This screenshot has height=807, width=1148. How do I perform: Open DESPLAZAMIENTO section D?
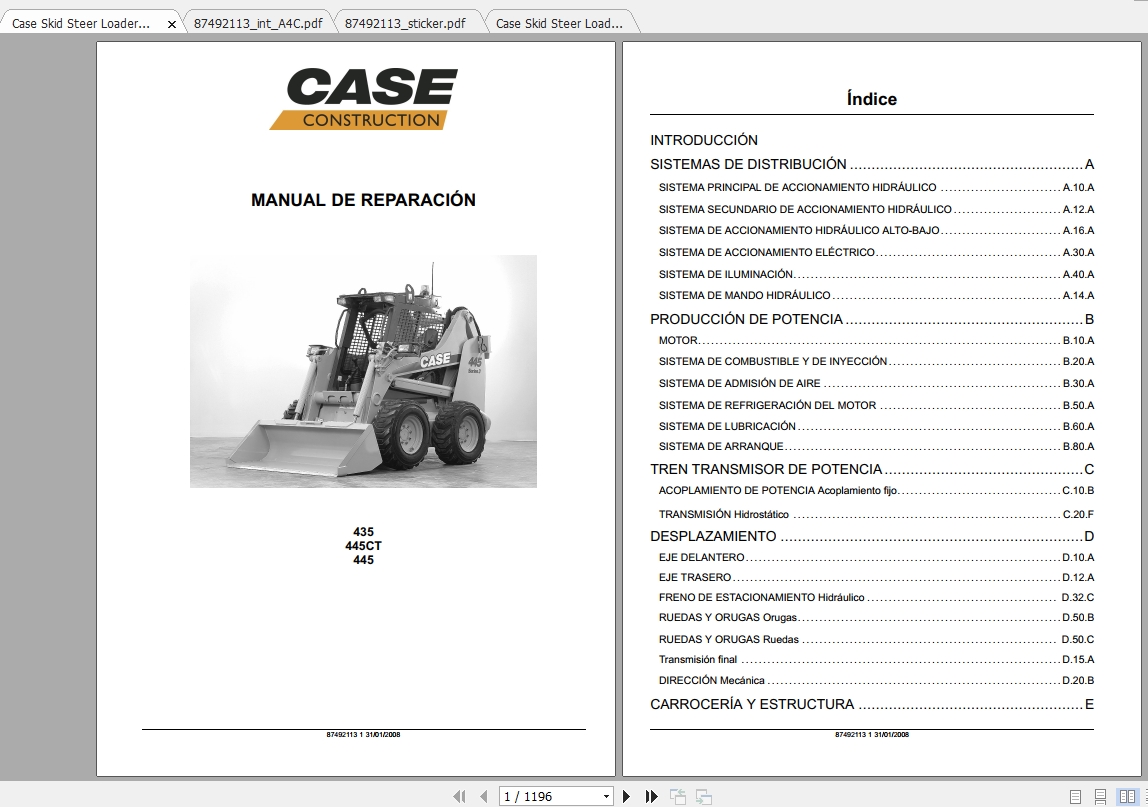(x=872, y=536)
